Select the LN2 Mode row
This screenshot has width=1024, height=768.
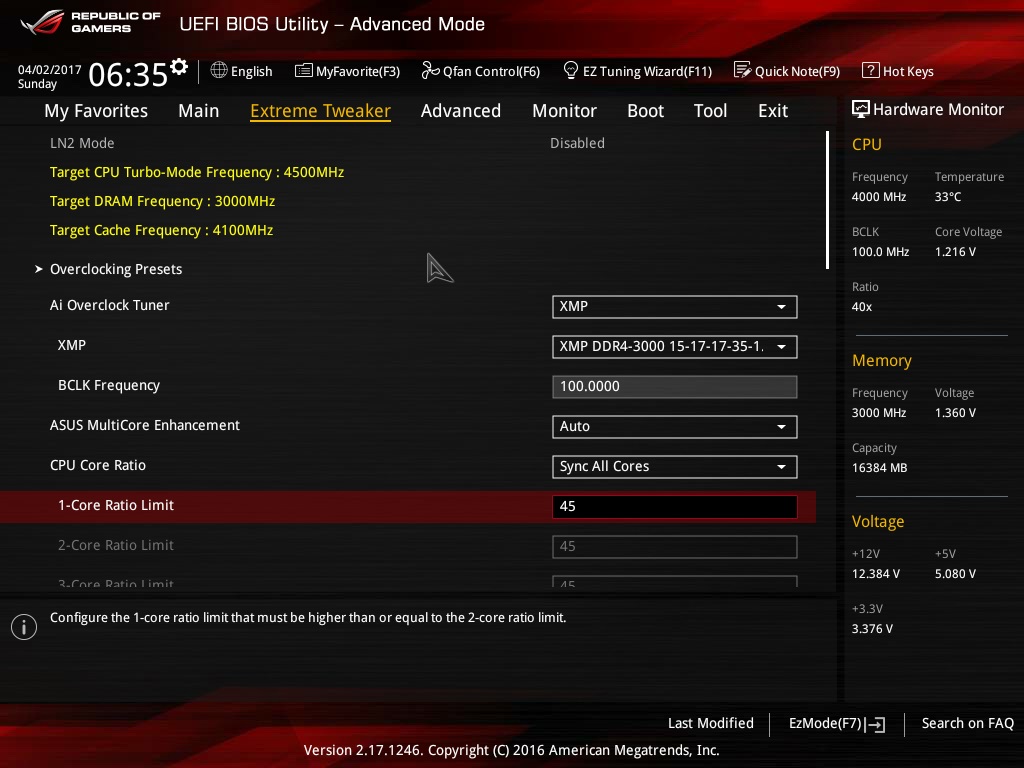coord(408,143)
